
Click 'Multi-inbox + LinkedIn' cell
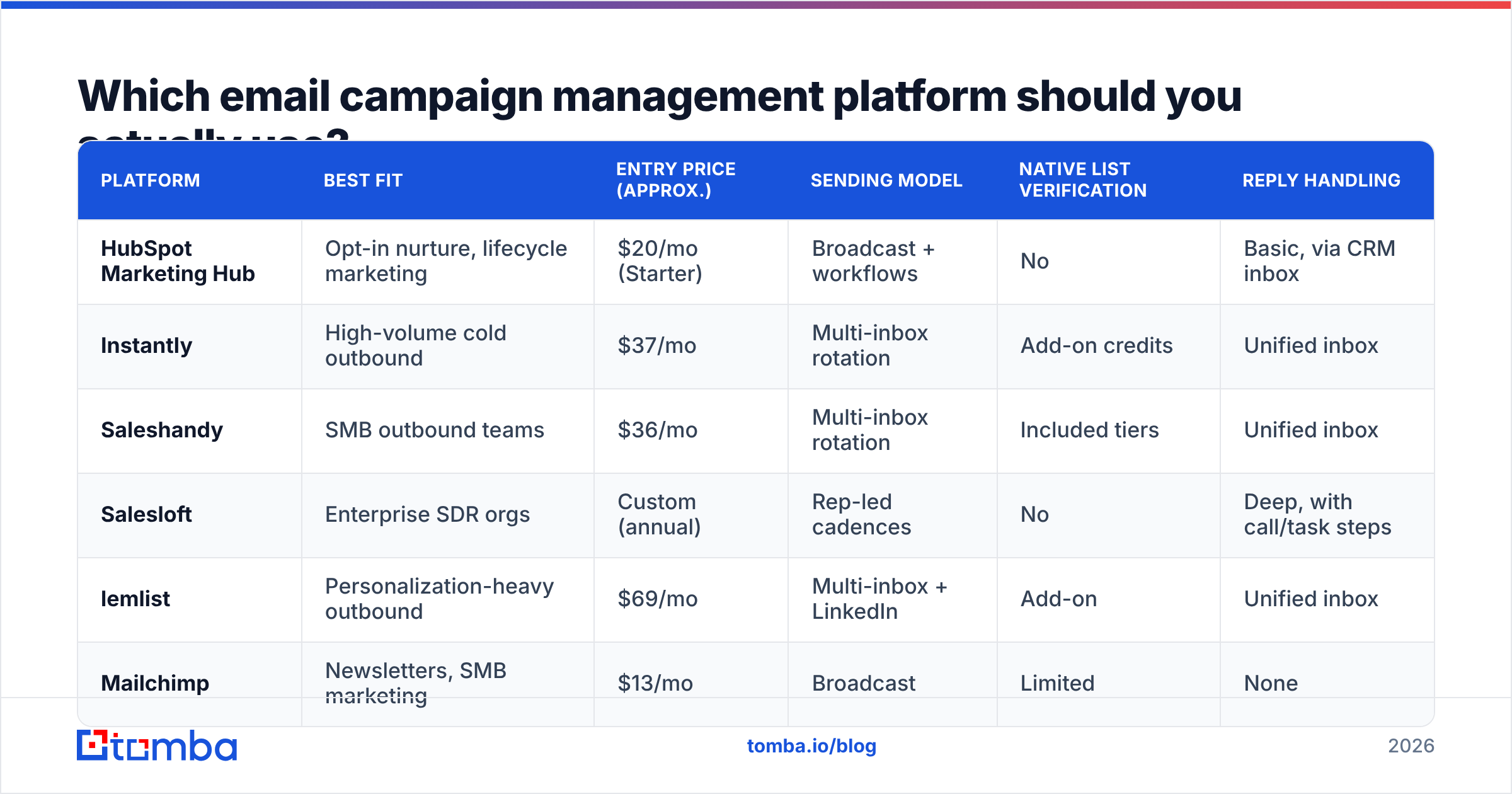pyautogui.click(x=893, y=599)
